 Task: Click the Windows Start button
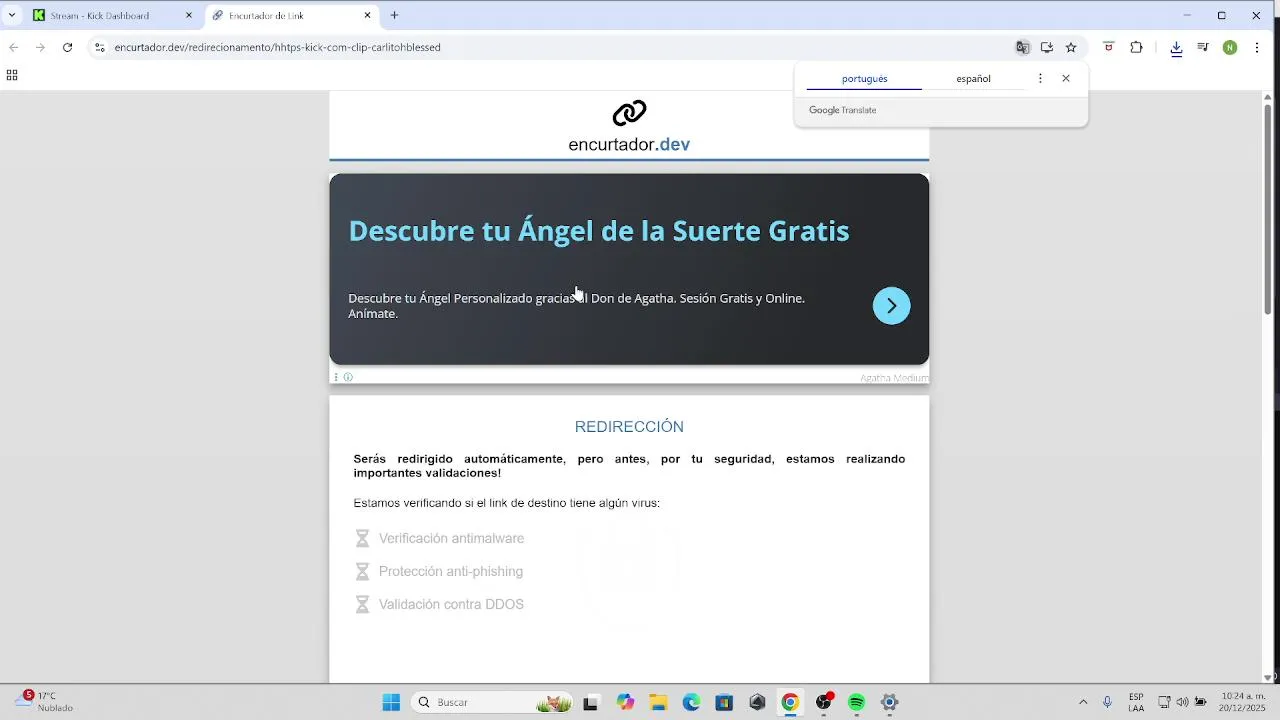click(391, 702)
